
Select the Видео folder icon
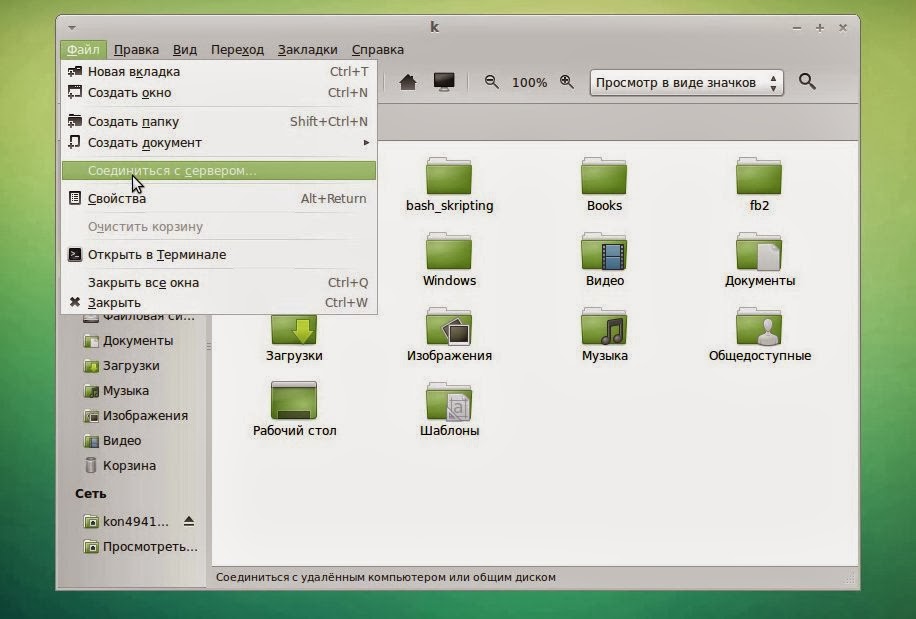point(604,251)
